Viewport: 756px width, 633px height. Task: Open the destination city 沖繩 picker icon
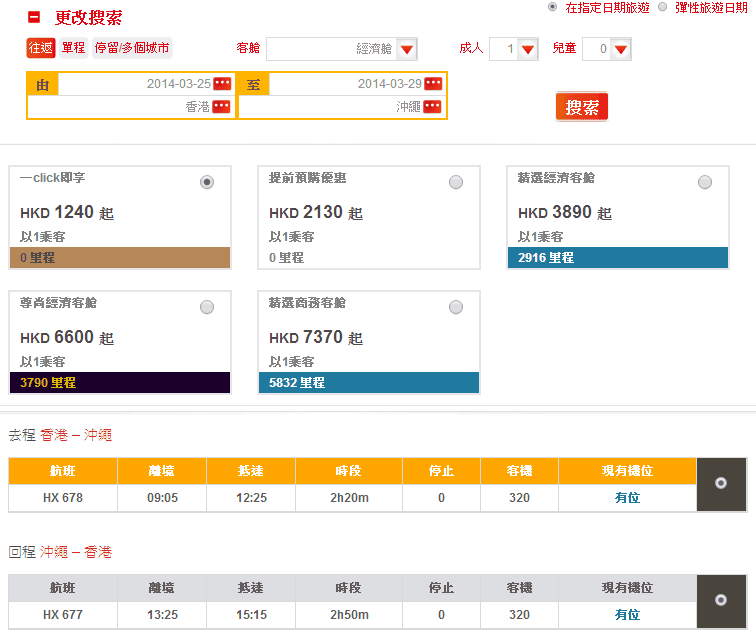point(432,107)
